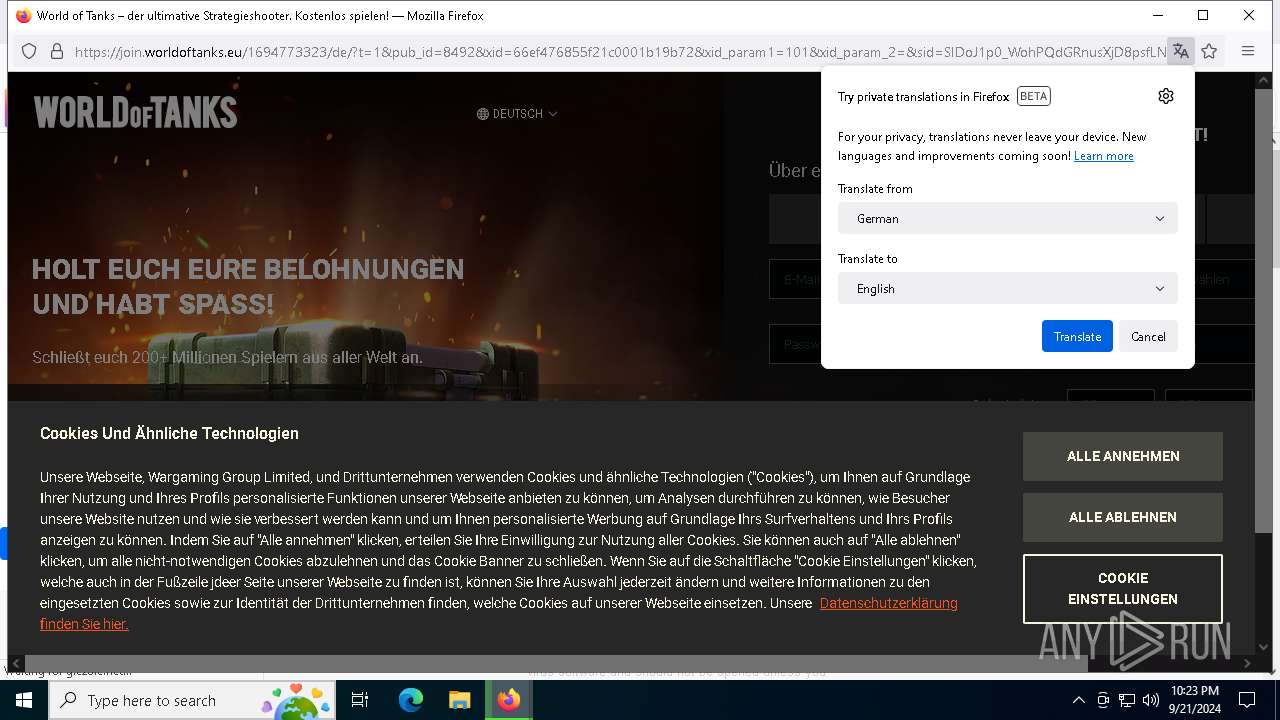Open the network icon in system tray

click(1127, 700)
